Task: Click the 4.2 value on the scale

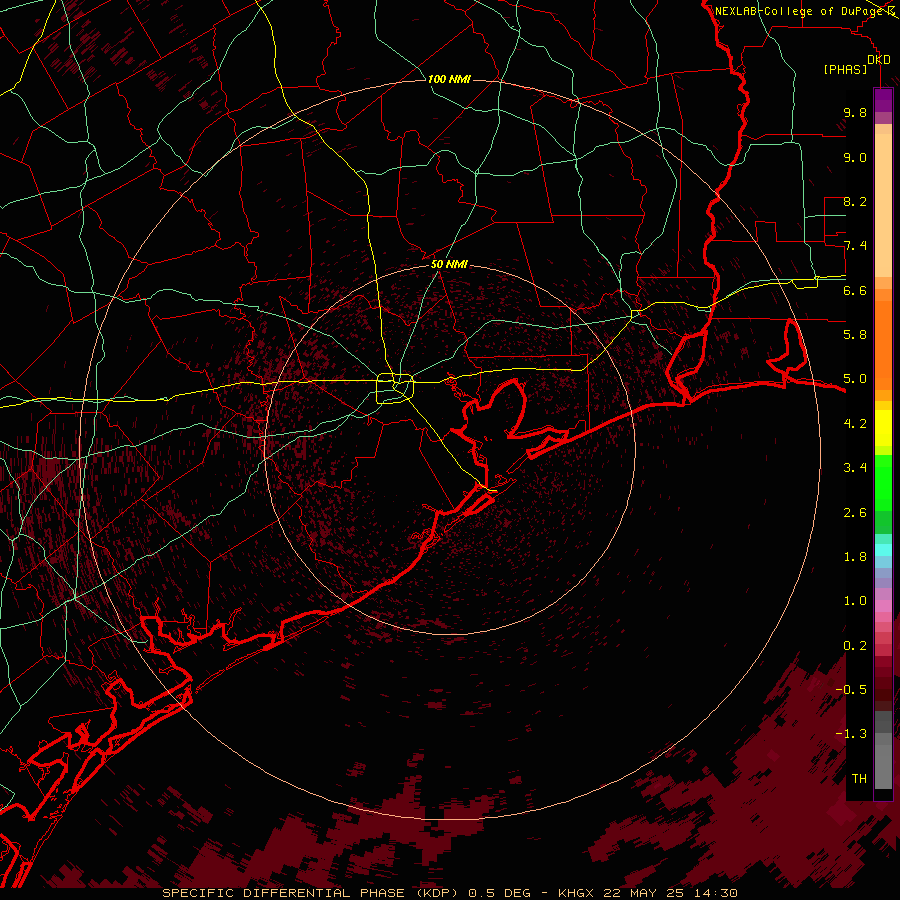Action: [x=855, y=424]
